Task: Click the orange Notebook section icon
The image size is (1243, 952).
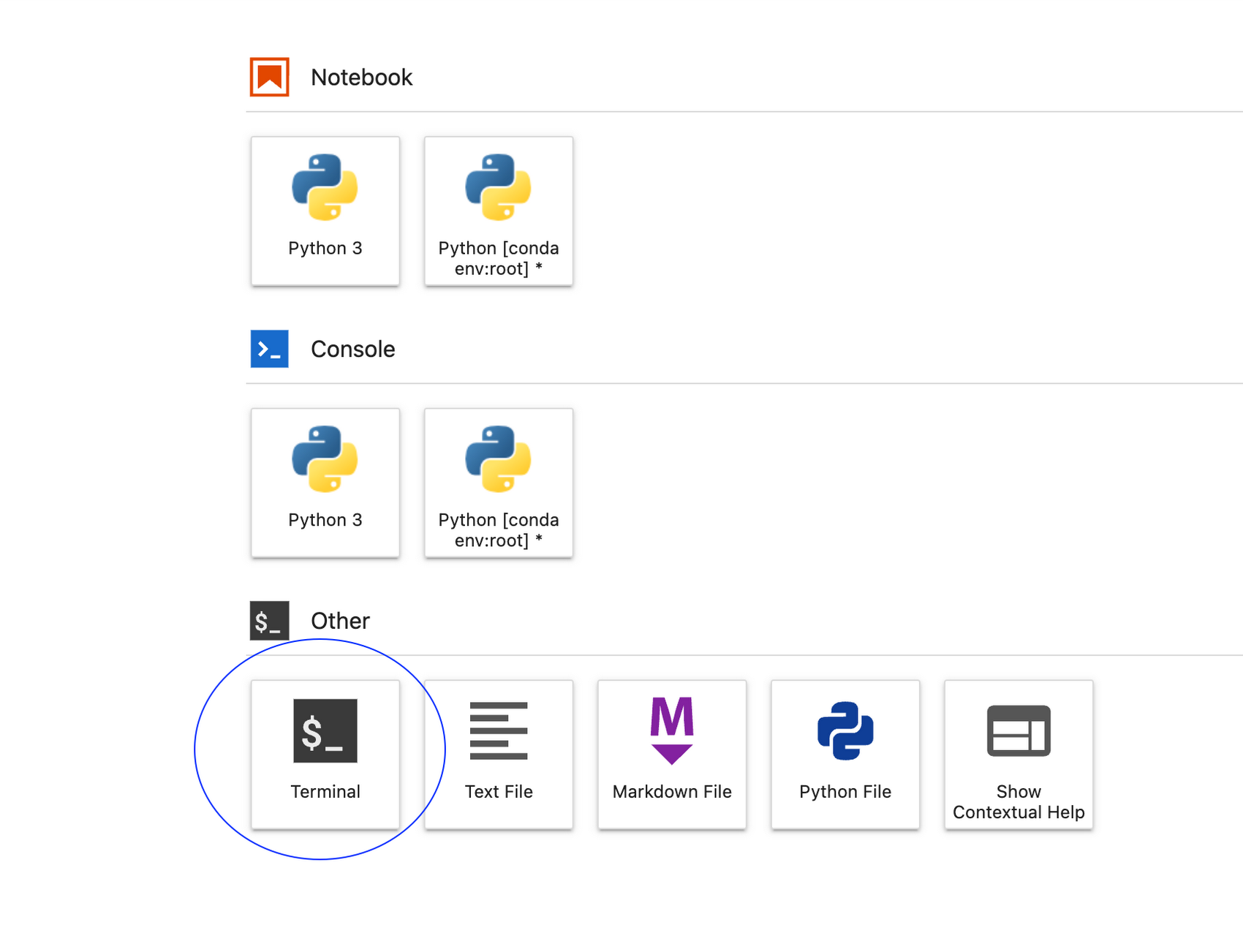Action: 270,77
